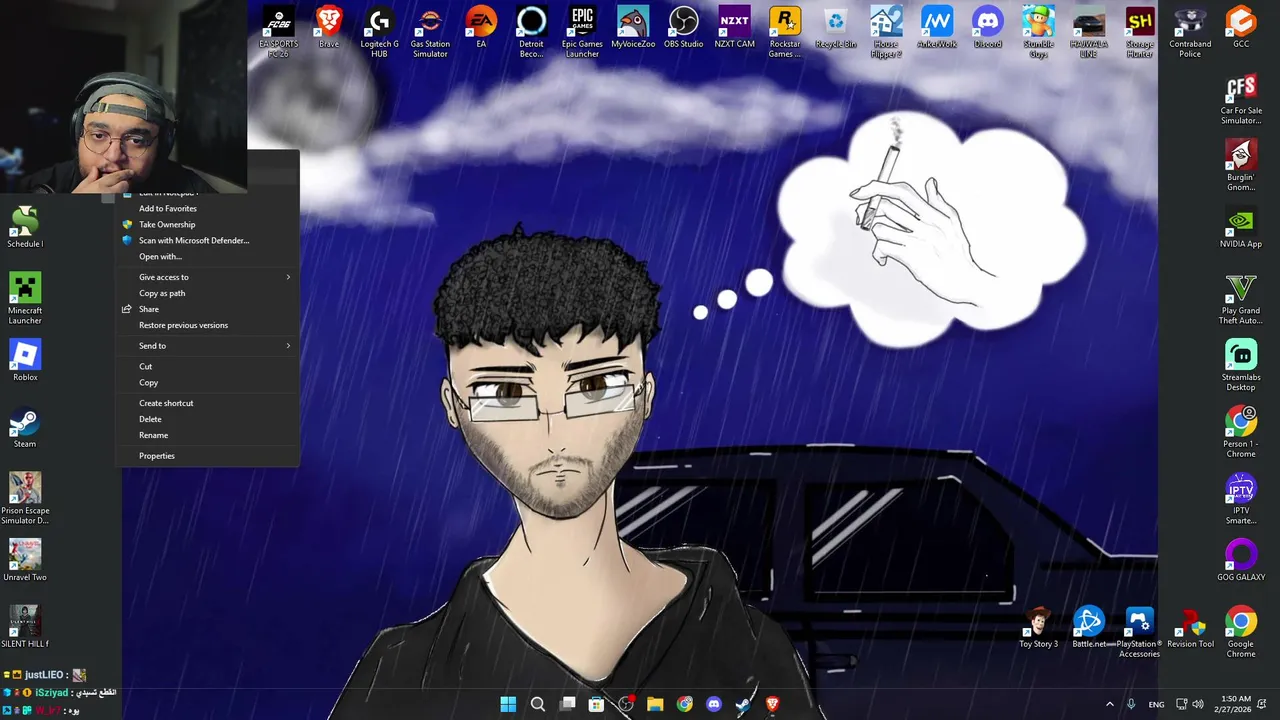Choose Take Ownership in context menu

pyautogui.click(x=208, y=225)
